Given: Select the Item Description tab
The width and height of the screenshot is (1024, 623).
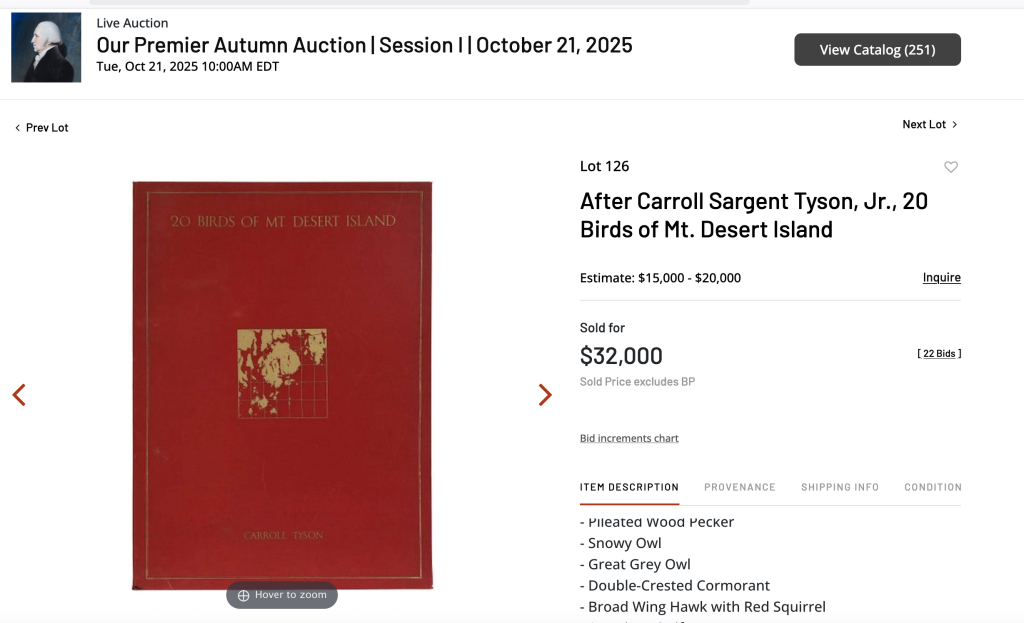Looking at the screenshot, I should (629, 487).
